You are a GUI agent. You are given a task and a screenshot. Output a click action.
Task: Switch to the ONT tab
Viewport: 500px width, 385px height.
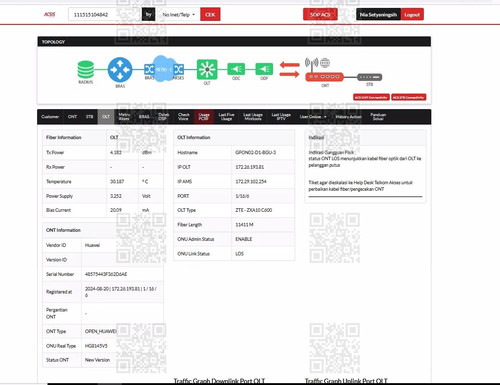click(72, 117)
